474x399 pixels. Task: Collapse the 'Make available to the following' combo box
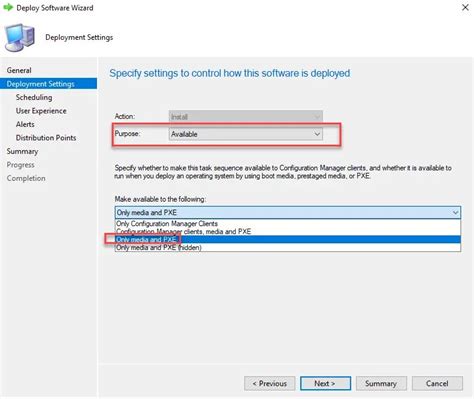point(288,212)
